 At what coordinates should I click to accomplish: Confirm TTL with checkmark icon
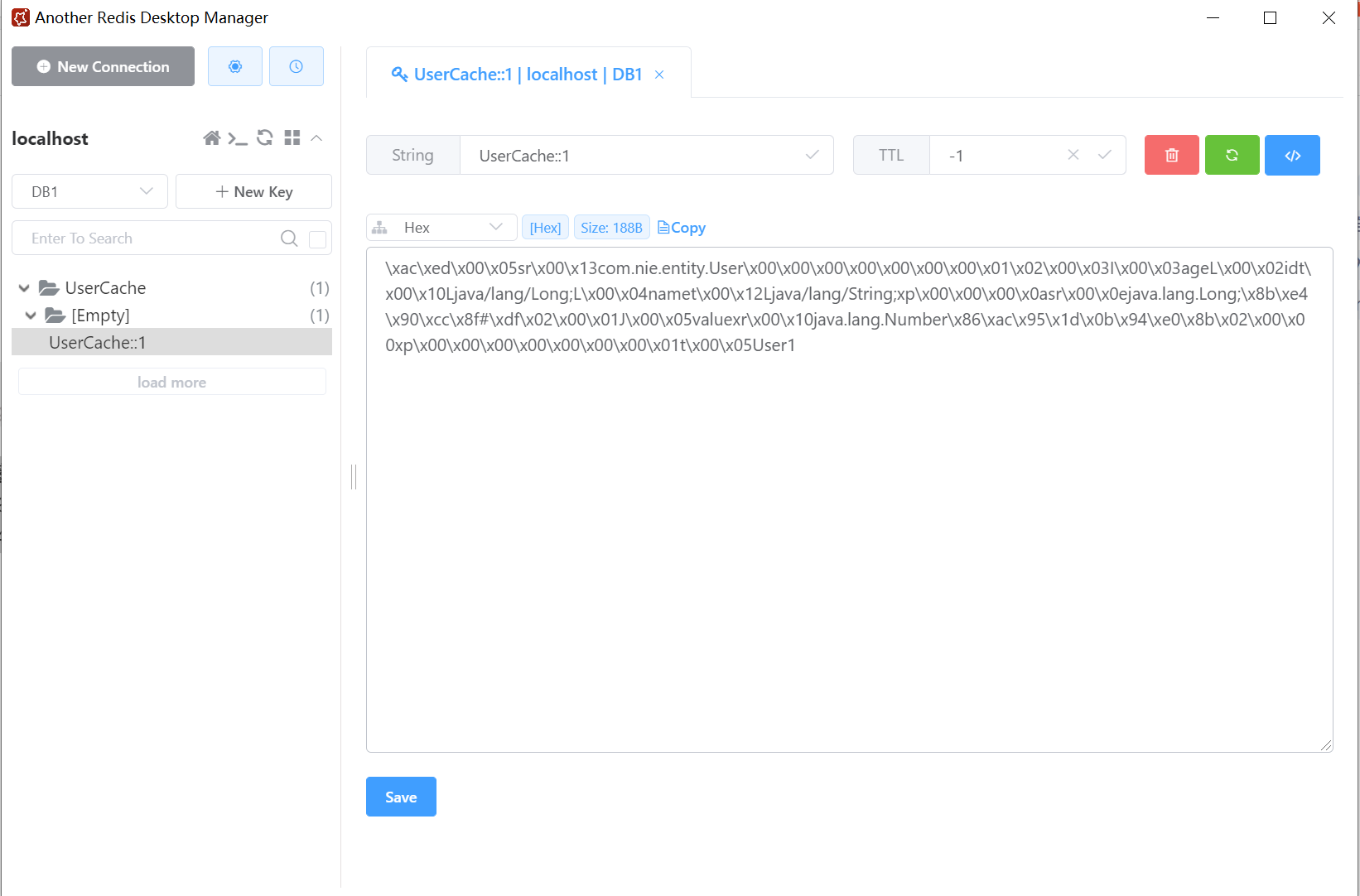1105,155
